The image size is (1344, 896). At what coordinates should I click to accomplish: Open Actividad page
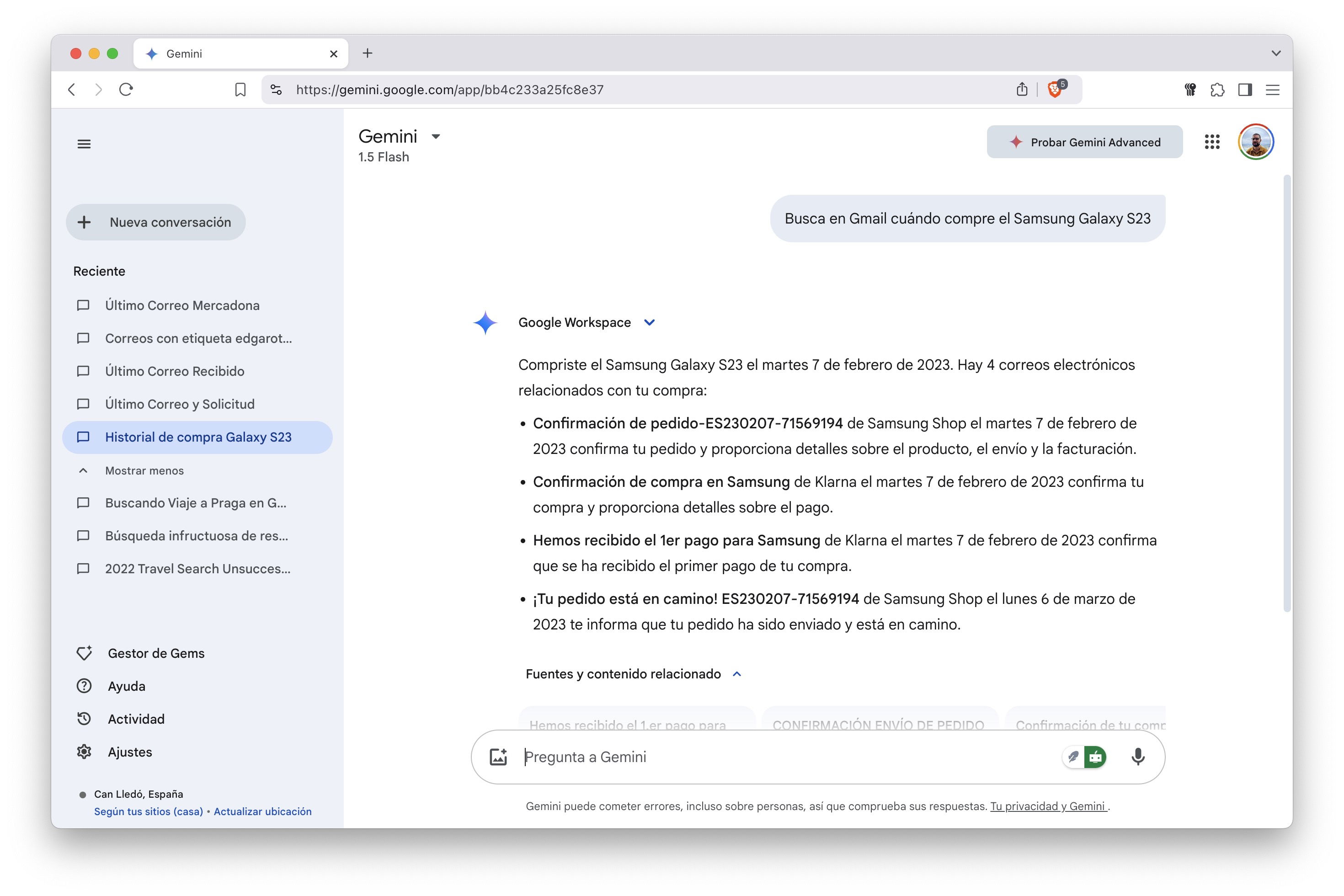pyautogui.click(x=121, y=719)
